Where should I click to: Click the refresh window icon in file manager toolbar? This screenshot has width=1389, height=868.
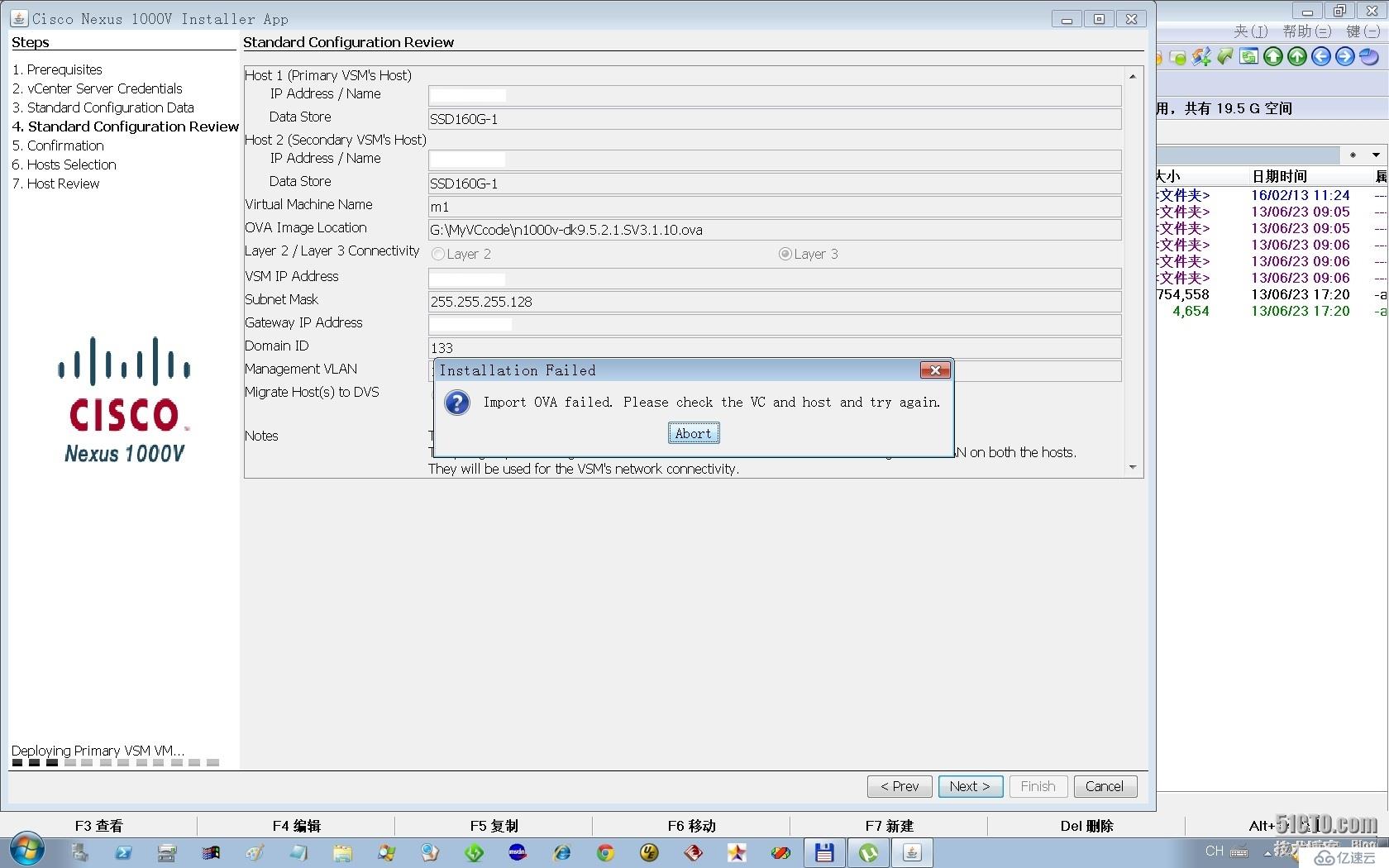click(x=1249, y=56)
